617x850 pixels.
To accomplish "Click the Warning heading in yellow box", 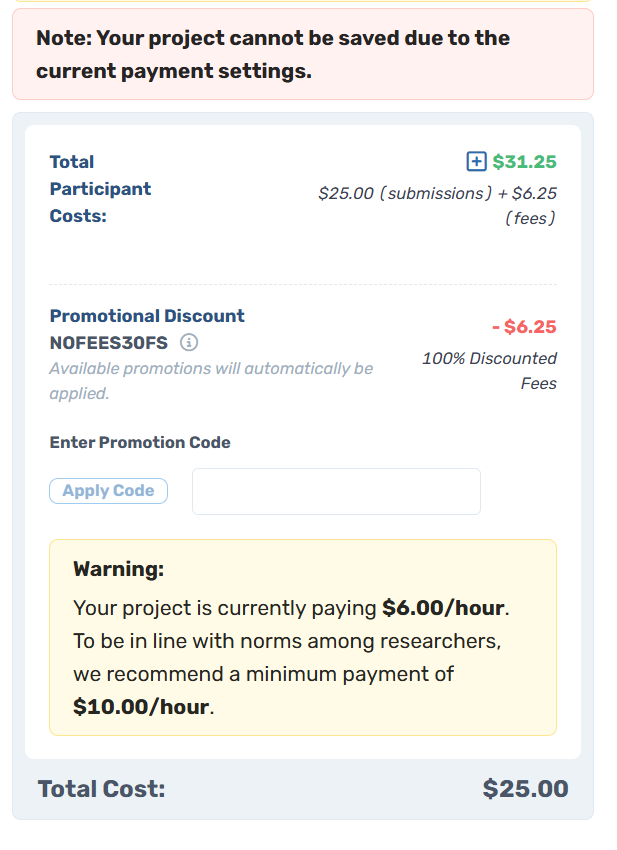I will click(x=118, y=569).
